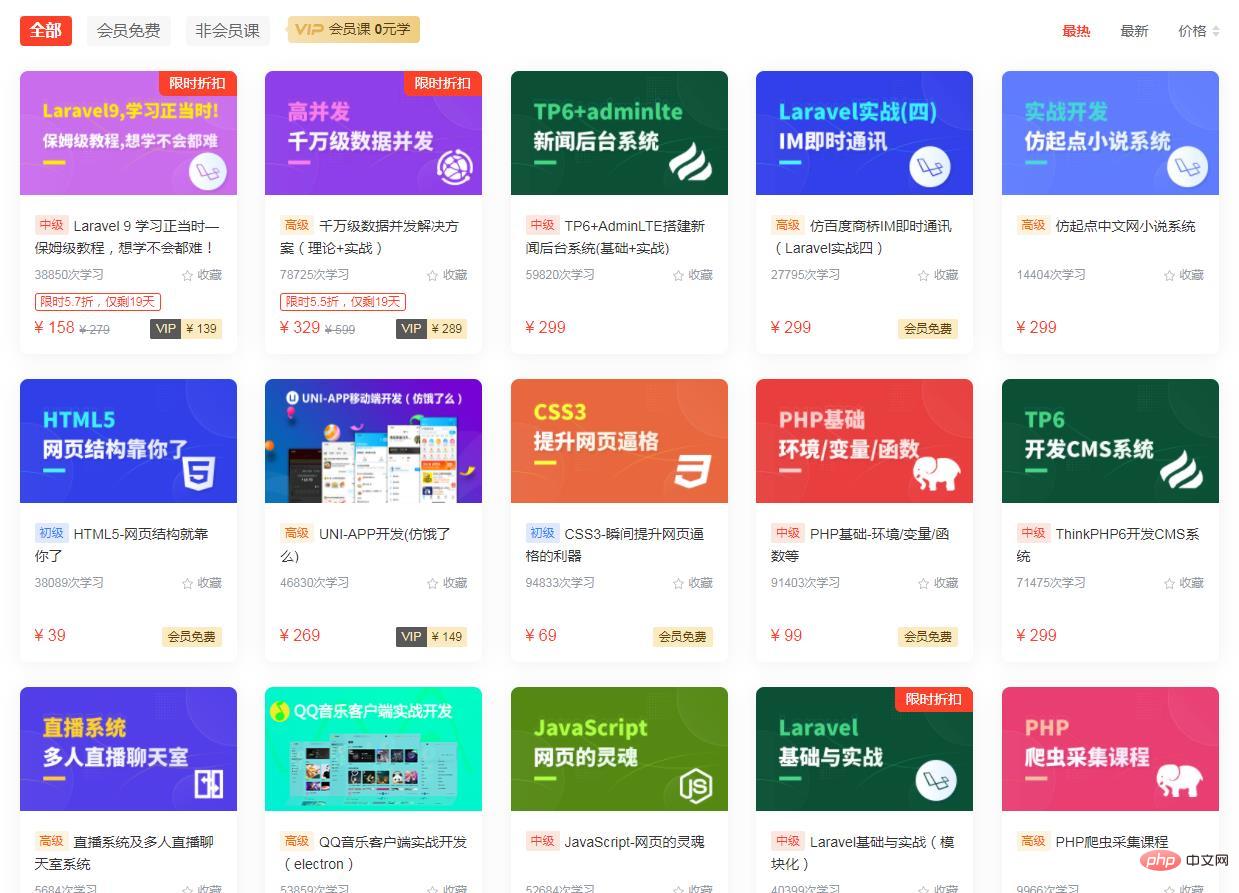Open CSS3-瞬间提升网页逼格的利器 title link
The width and height of the screenshot is (1239, 893).
click(616, 545)
